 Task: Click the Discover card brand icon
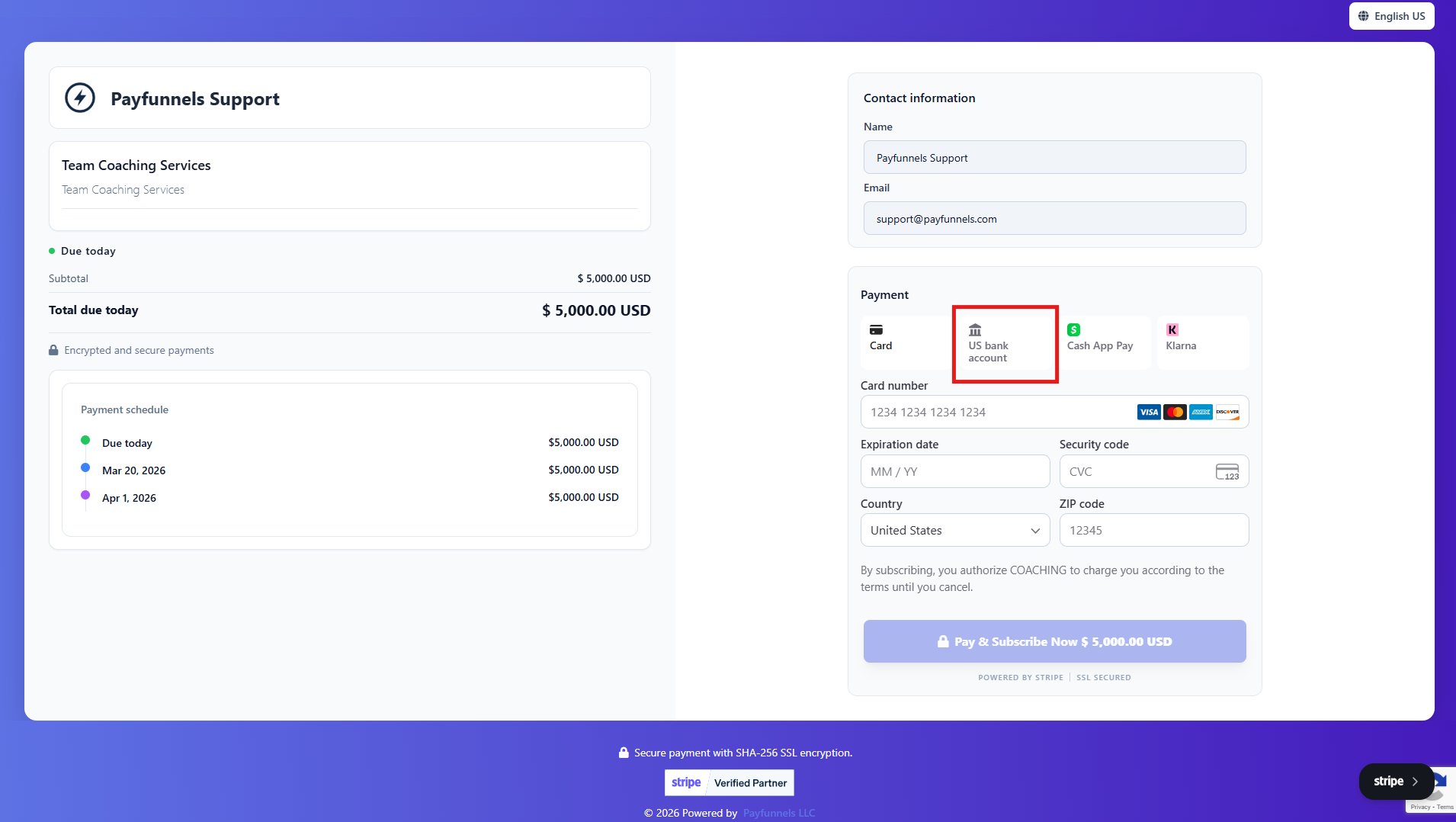pyautogui.click(x=1227, y=413)
